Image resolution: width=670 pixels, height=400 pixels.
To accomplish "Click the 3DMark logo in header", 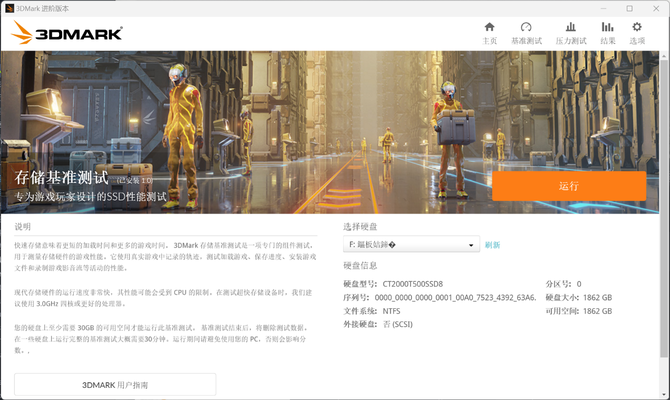I will [x=67, y=33].
